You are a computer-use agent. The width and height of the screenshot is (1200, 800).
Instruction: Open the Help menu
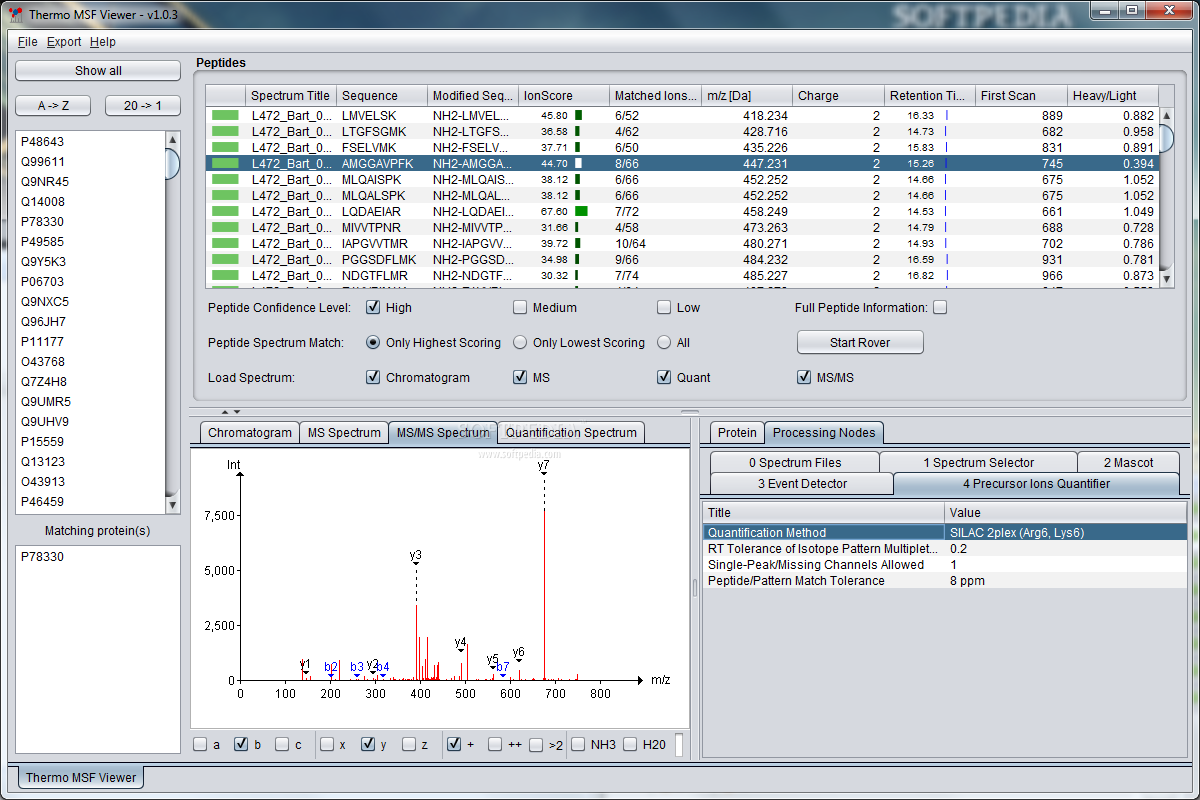point(102,42)
